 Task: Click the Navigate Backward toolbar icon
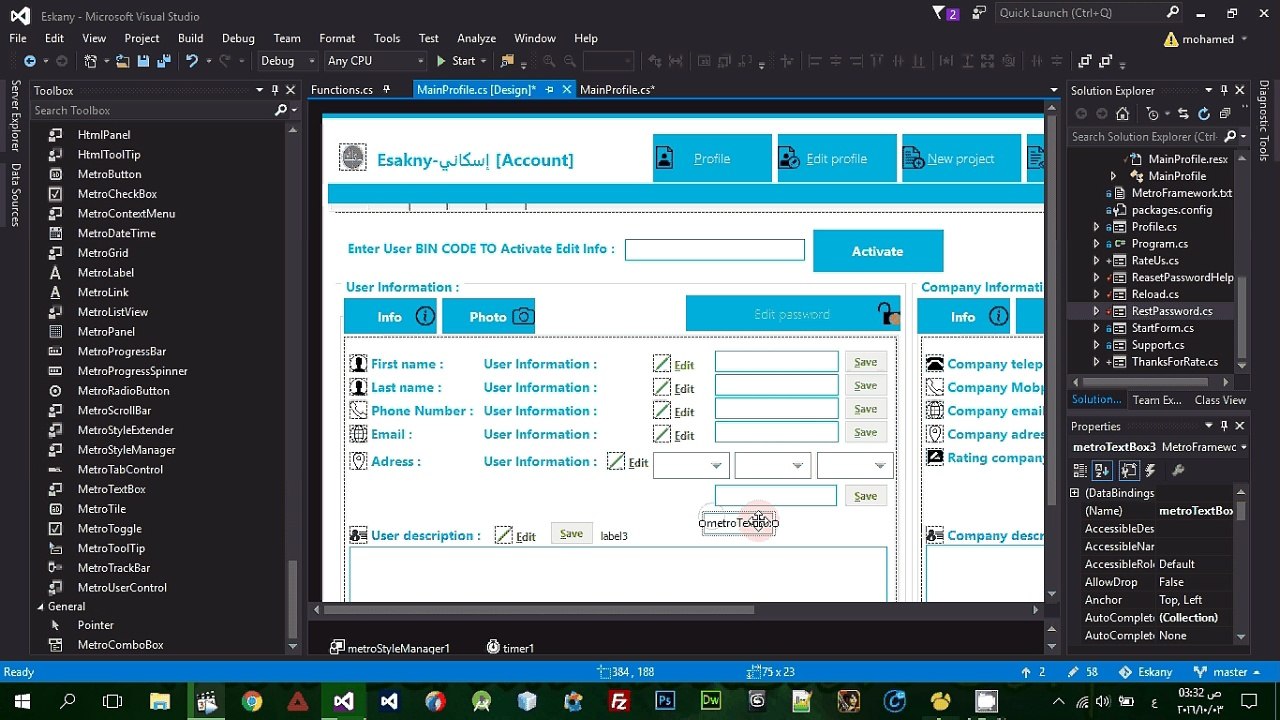pos(30,61)
